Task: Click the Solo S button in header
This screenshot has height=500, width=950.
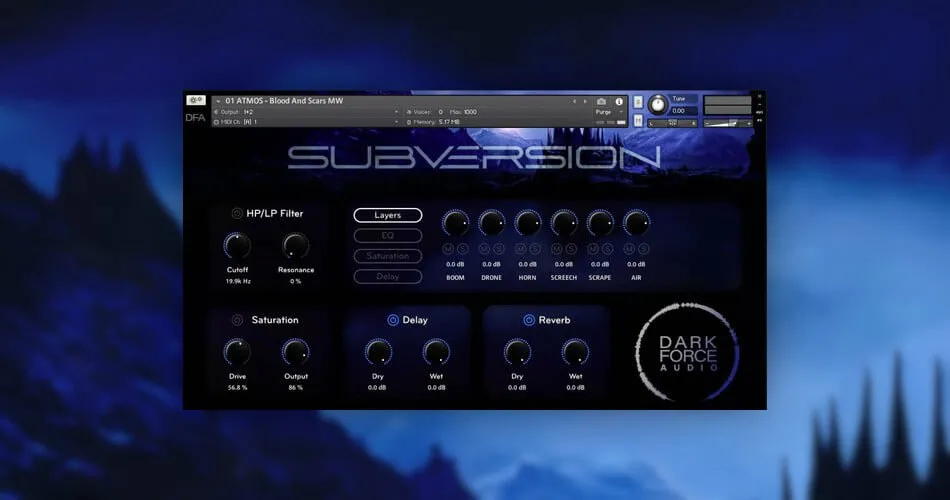Action: point(638,102)
